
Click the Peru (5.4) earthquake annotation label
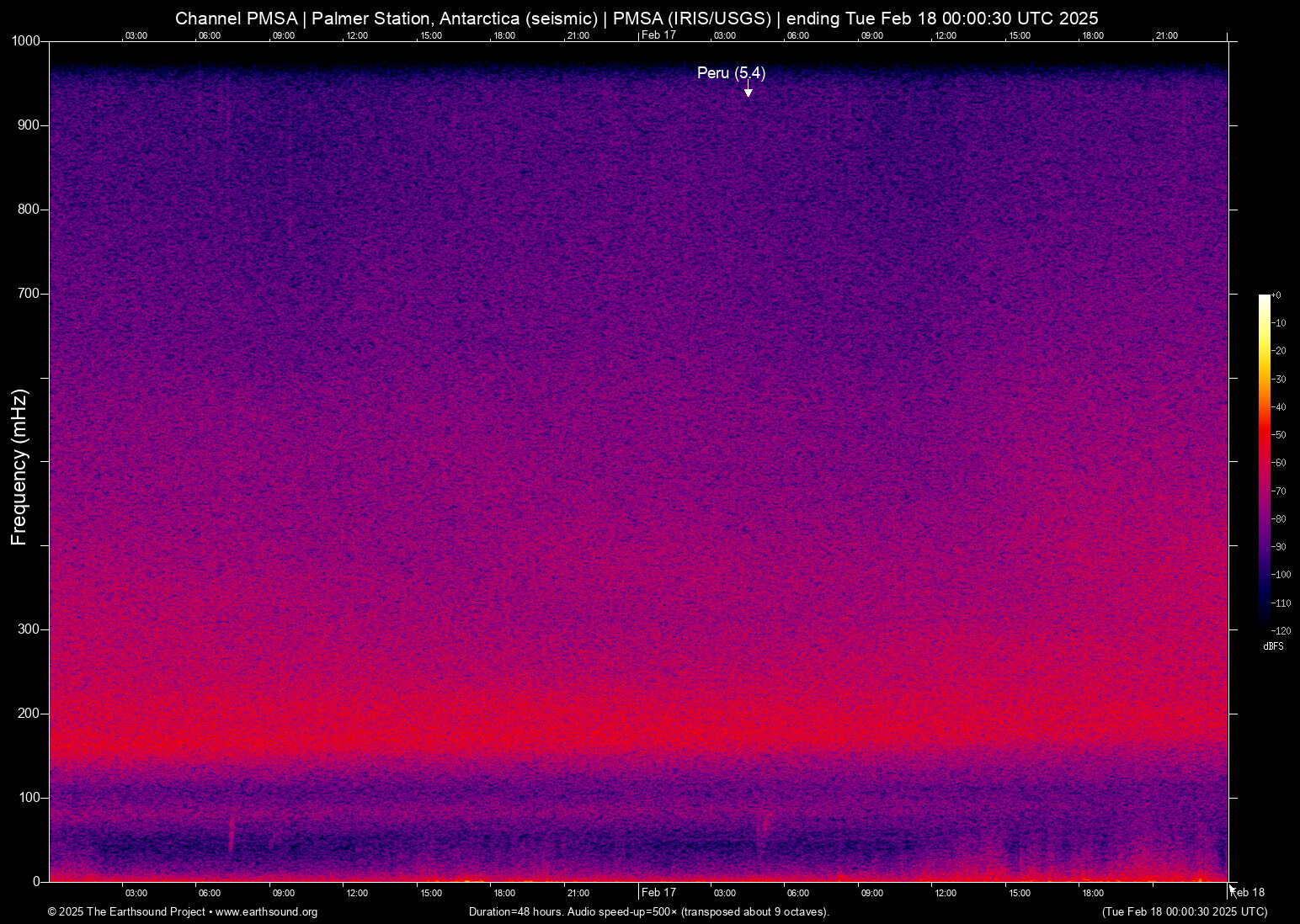click(731, 73)
